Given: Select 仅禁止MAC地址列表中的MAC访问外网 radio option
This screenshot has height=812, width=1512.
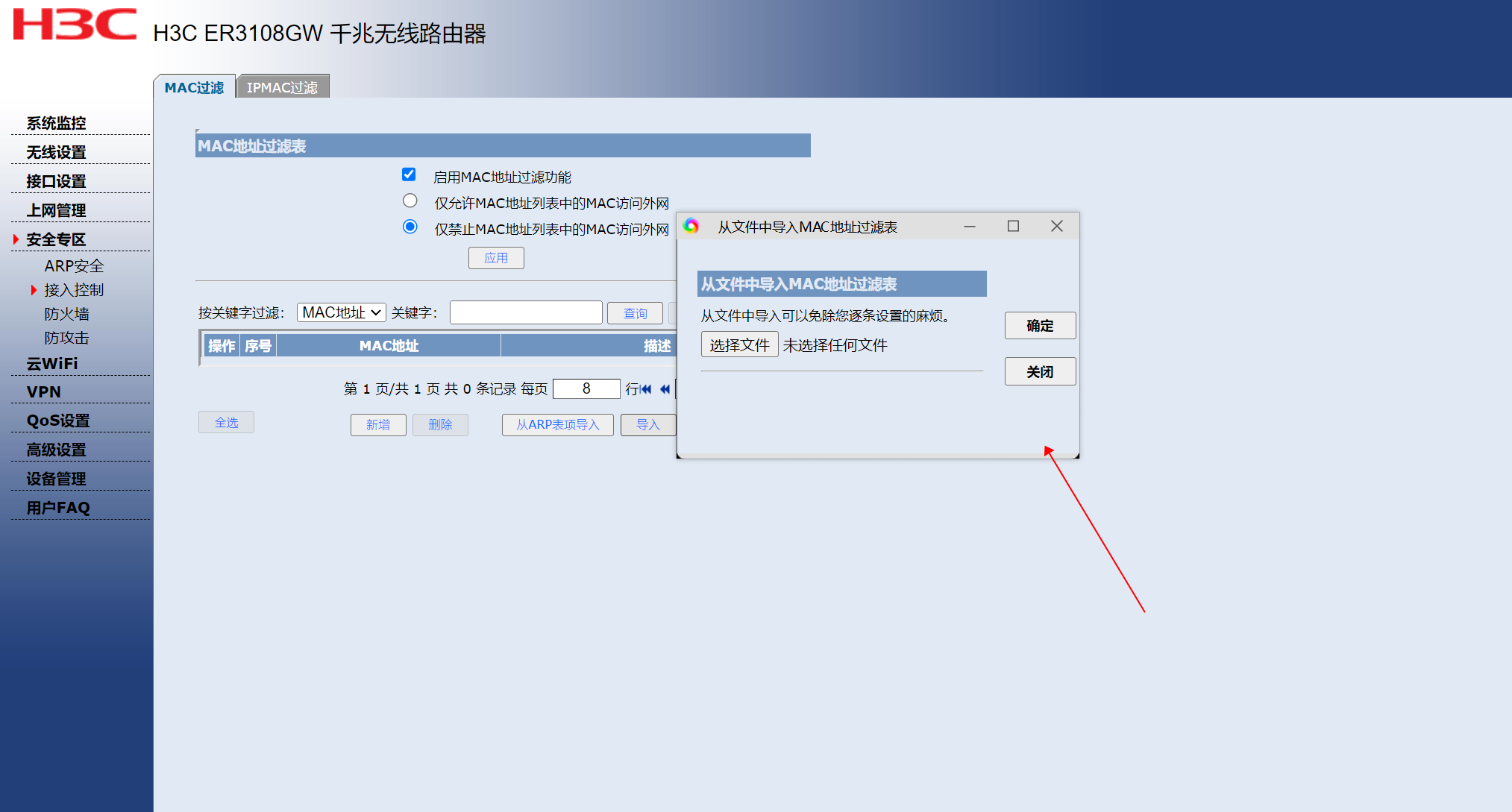Looking at the screenshot, I should tap(410, 227).
